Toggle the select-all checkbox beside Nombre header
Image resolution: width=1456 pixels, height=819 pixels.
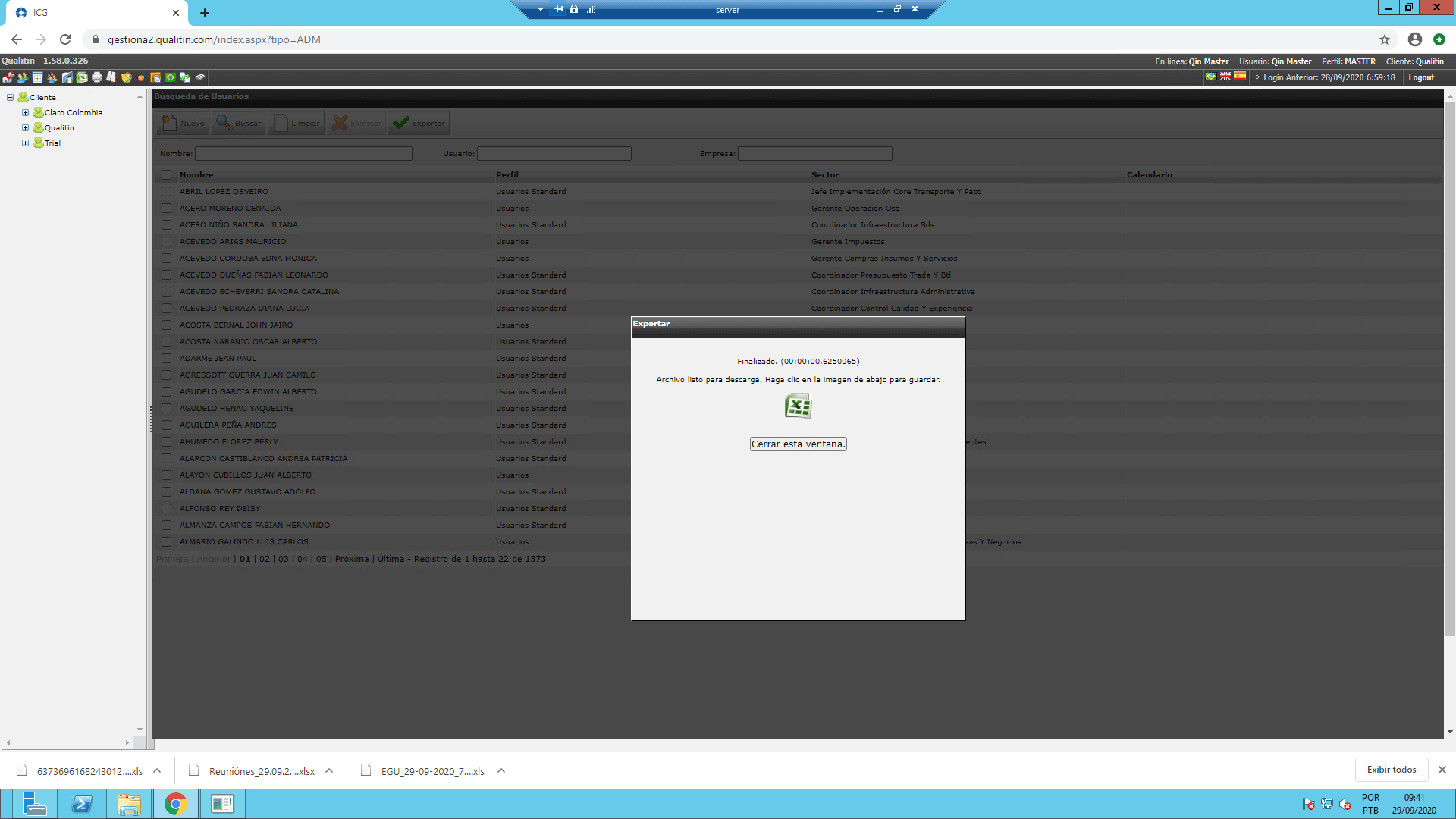166,175
